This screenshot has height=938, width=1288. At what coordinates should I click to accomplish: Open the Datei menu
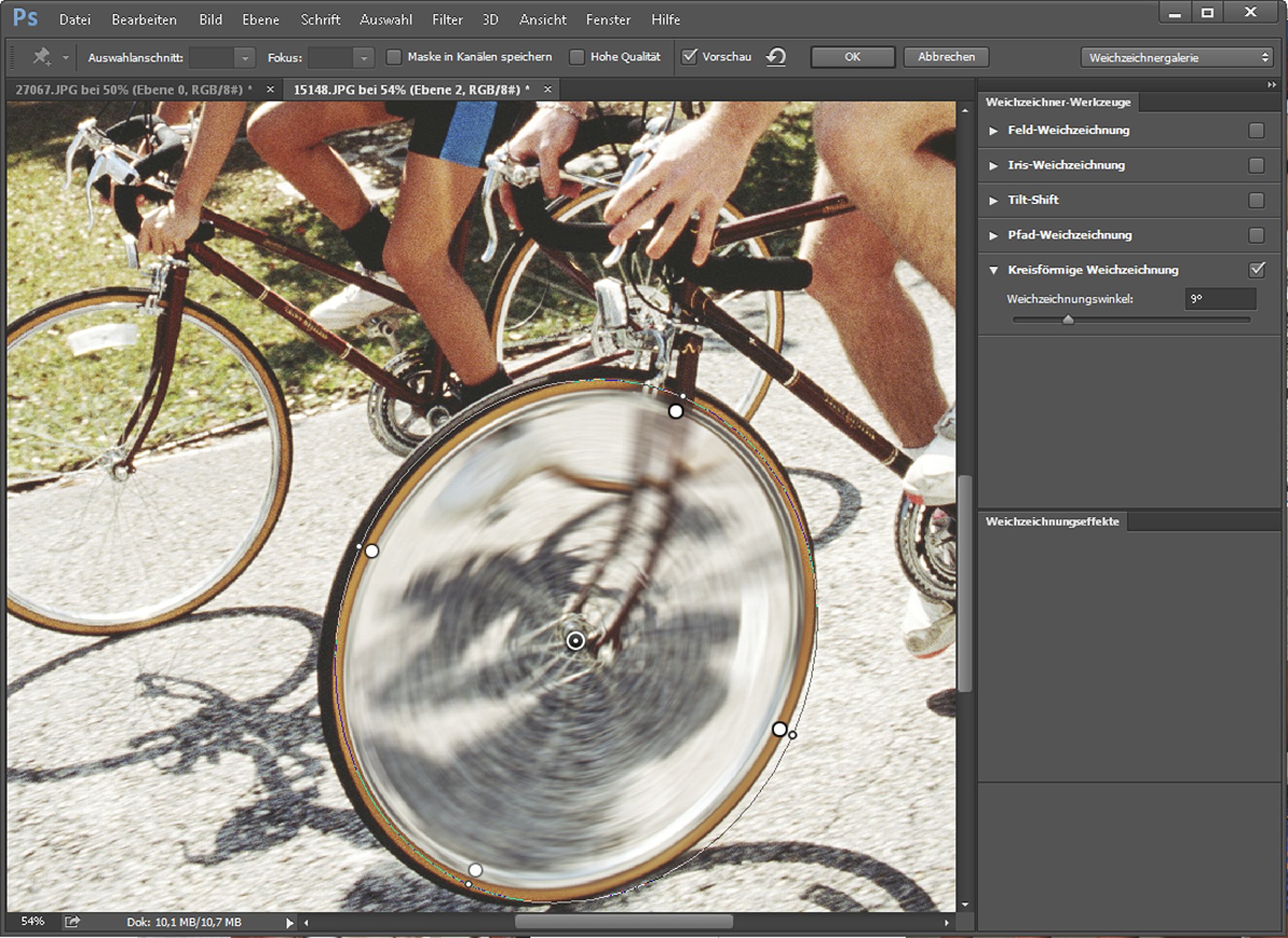click(75, 20)
